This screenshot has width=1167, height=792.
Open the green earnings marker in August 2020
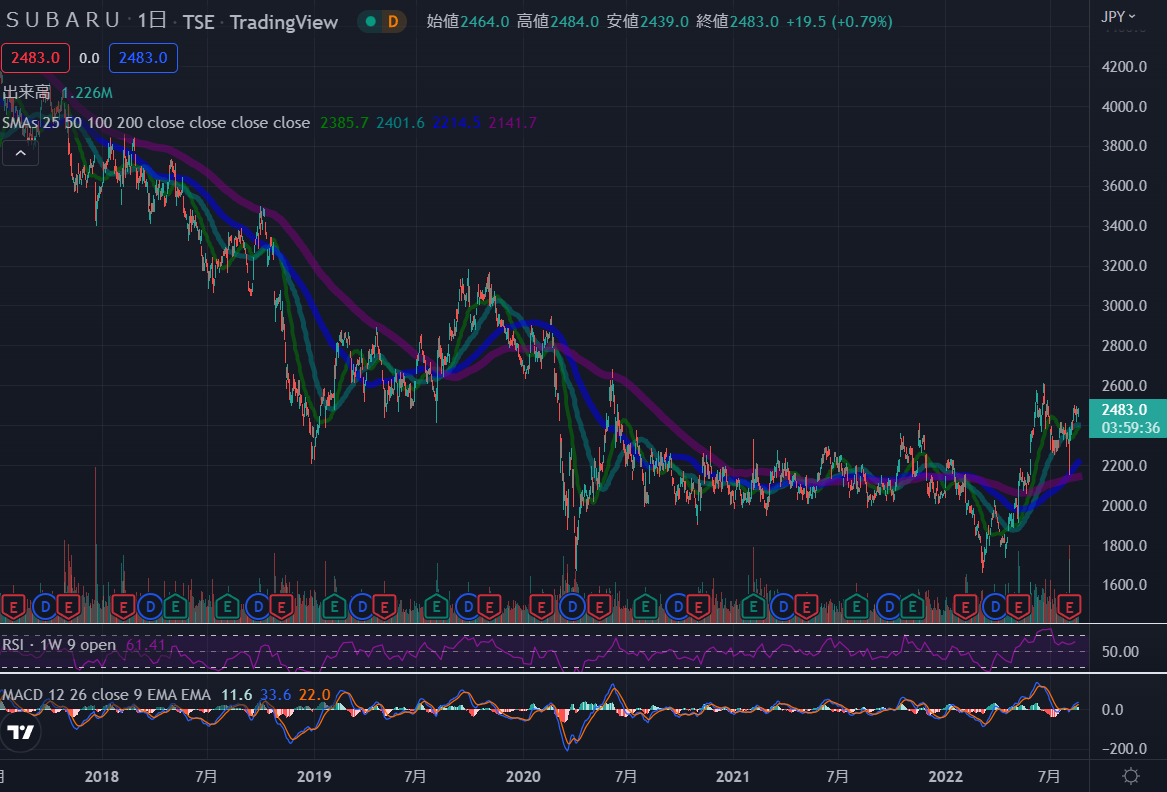645,607
